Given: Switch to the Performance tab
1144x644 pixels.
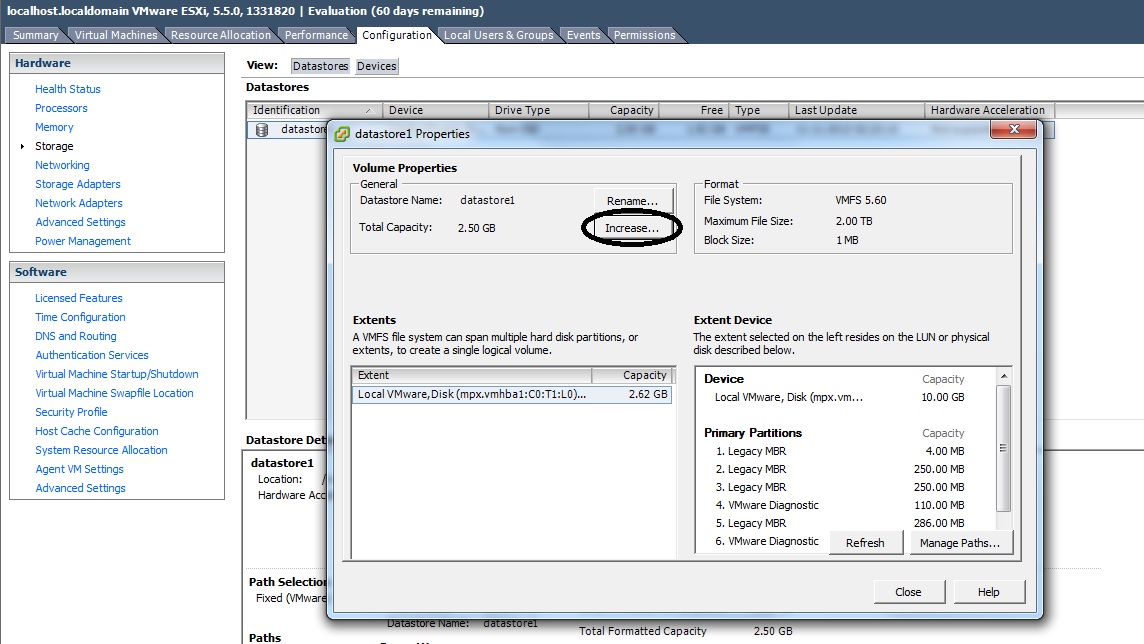Looking at the screenshot, I should point(316,35).
